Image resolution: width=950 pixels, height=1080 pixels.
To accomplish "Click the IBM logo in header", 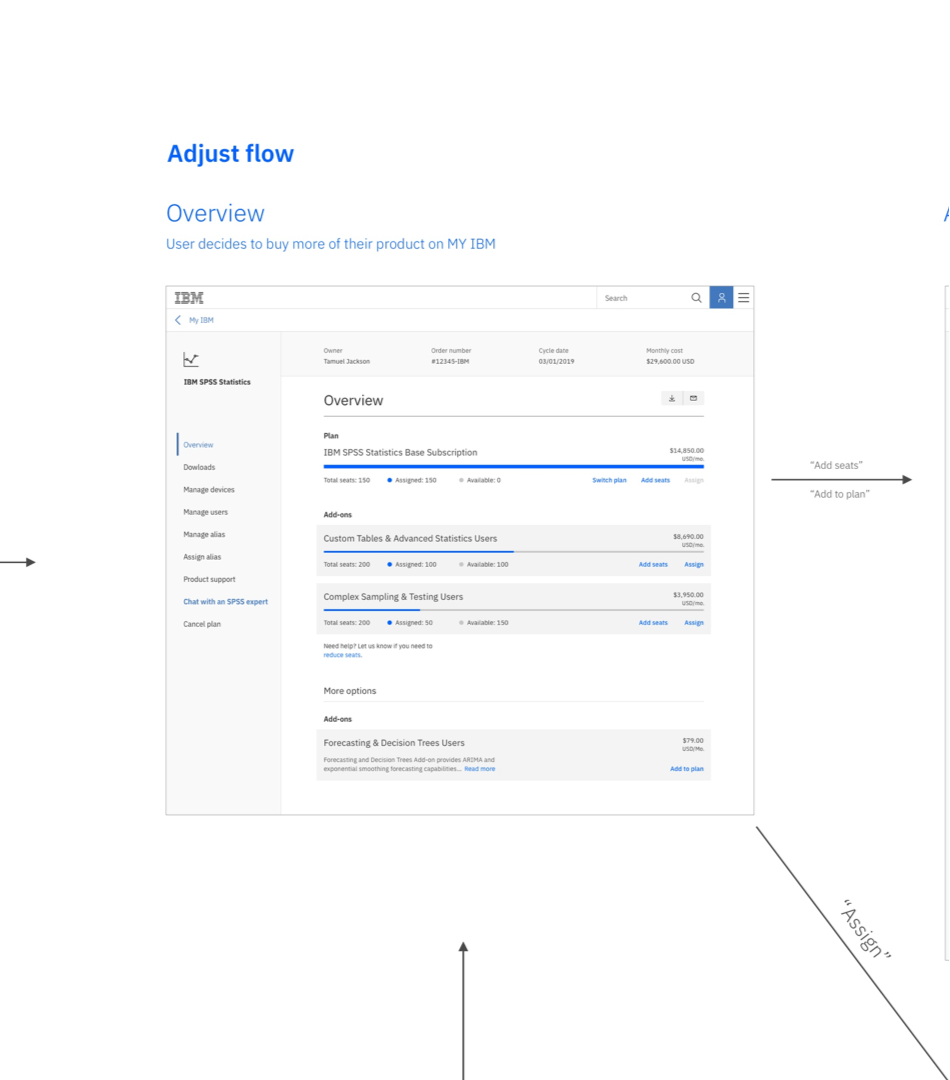I will pos(189,298).
